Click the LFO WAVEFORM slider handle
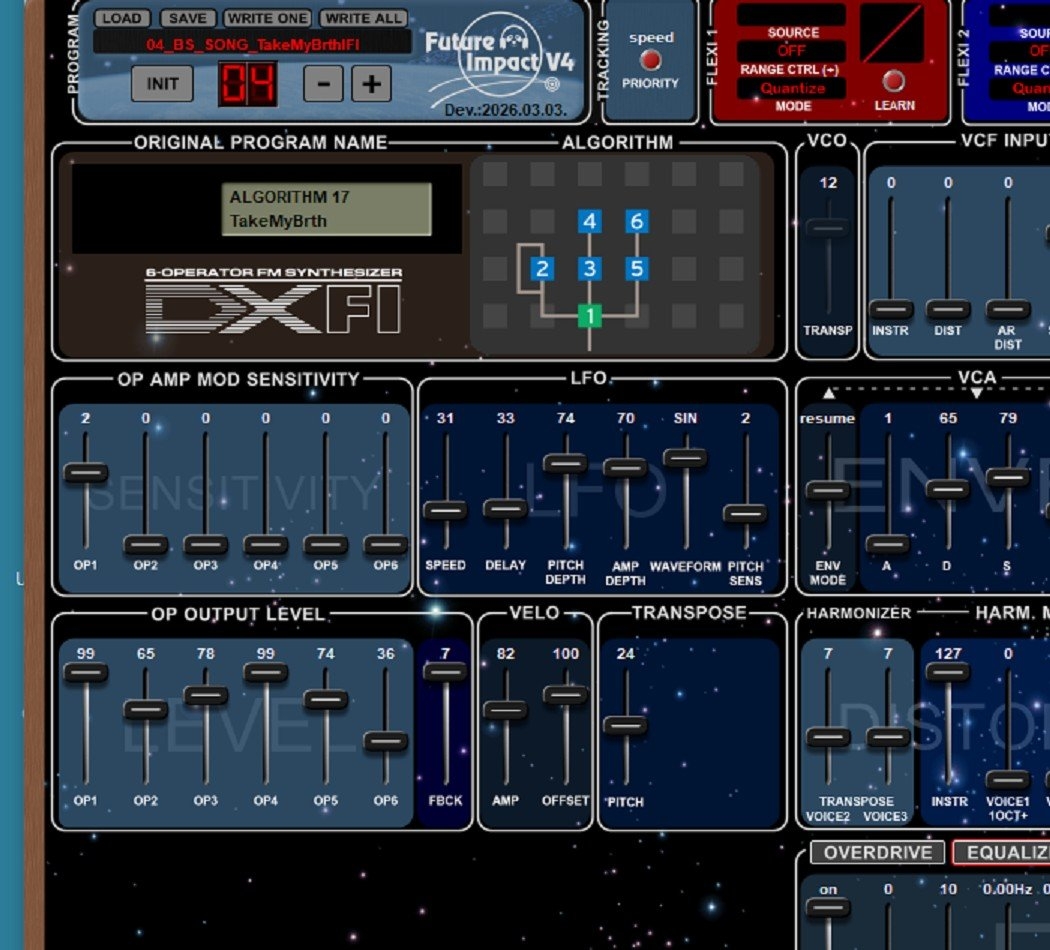This screenshot has height=950, width=1050. click(685, 458)
